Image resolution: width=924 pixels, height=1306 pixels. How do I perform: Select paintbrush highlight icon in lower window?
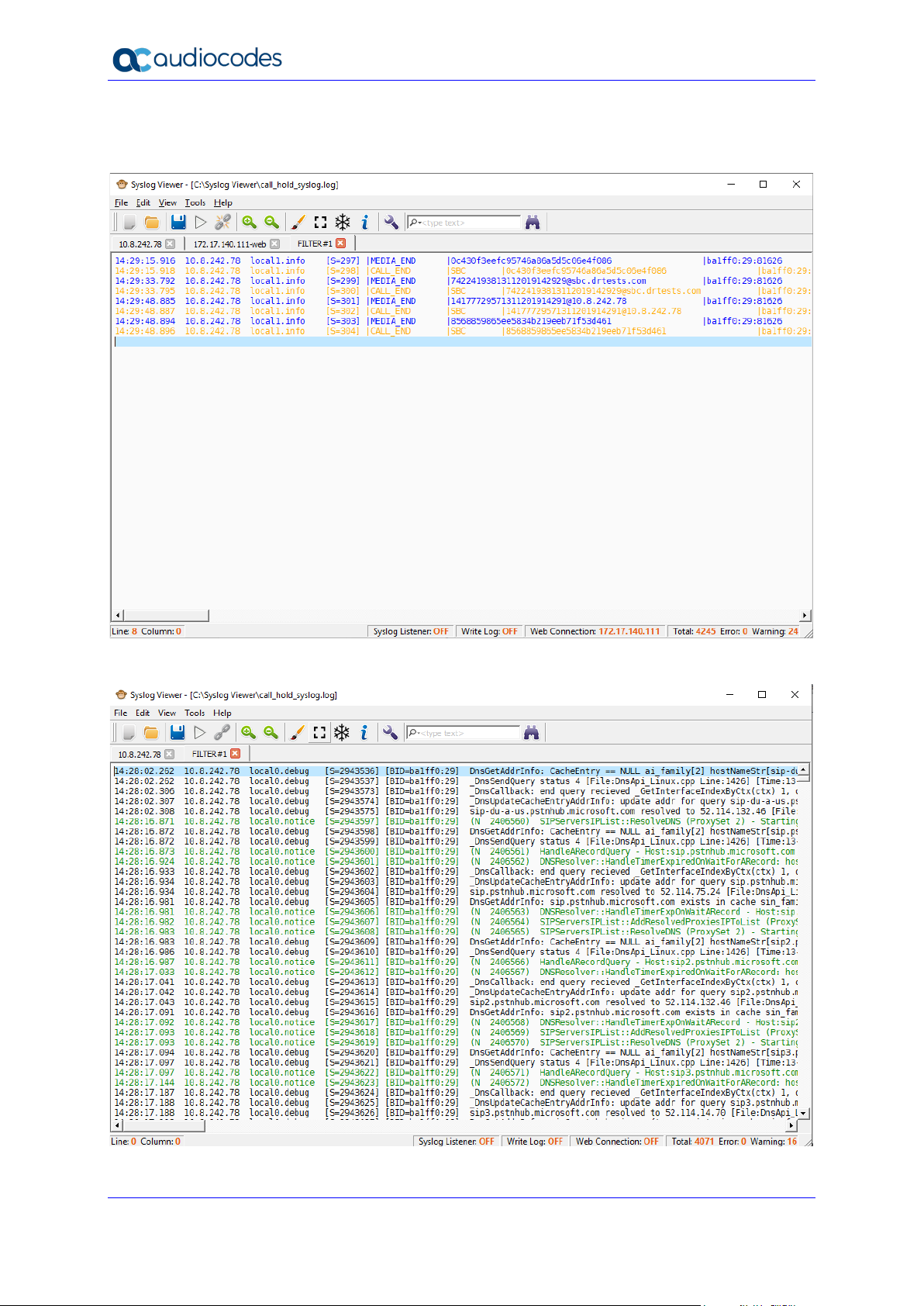coord(297,733)
